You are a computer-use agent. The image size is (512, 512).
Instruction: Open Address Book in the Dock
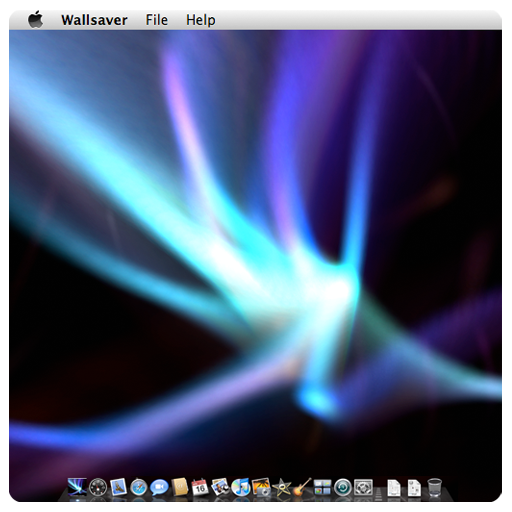(x=180, y=488)
